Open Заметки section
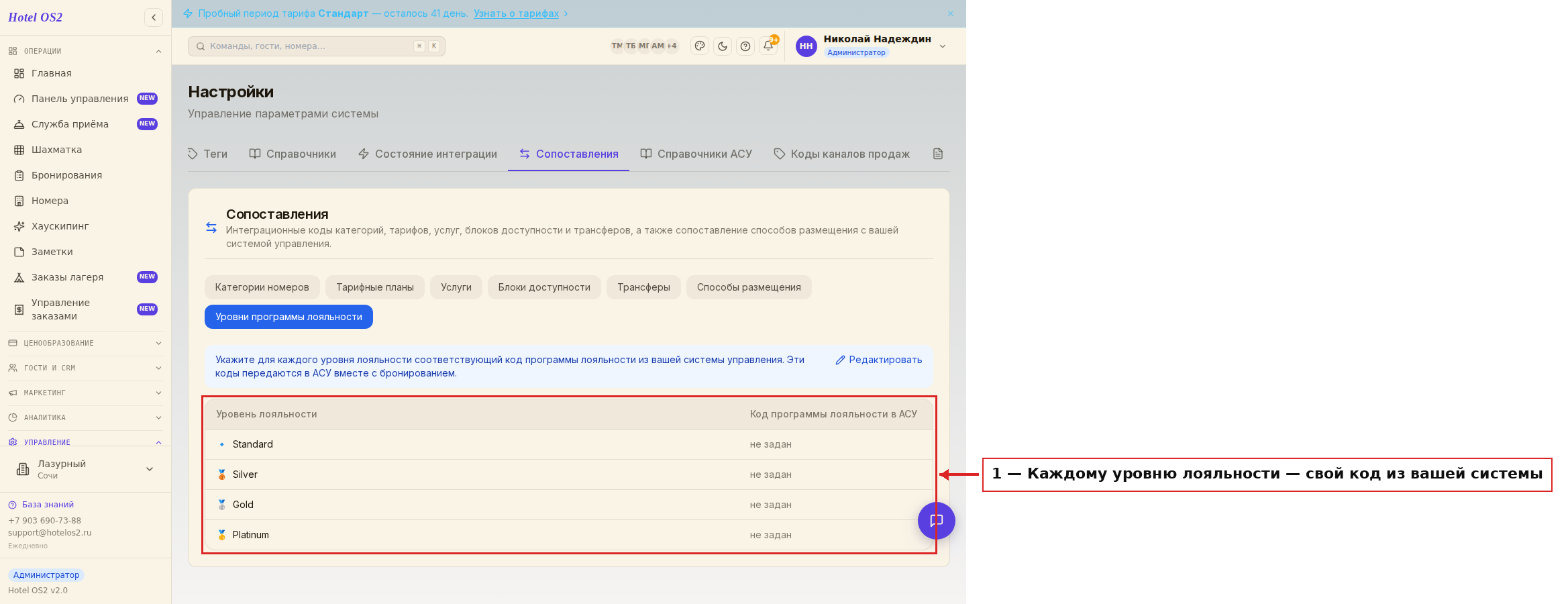This screenshot has width=1568, height=604. click(85, 252)
